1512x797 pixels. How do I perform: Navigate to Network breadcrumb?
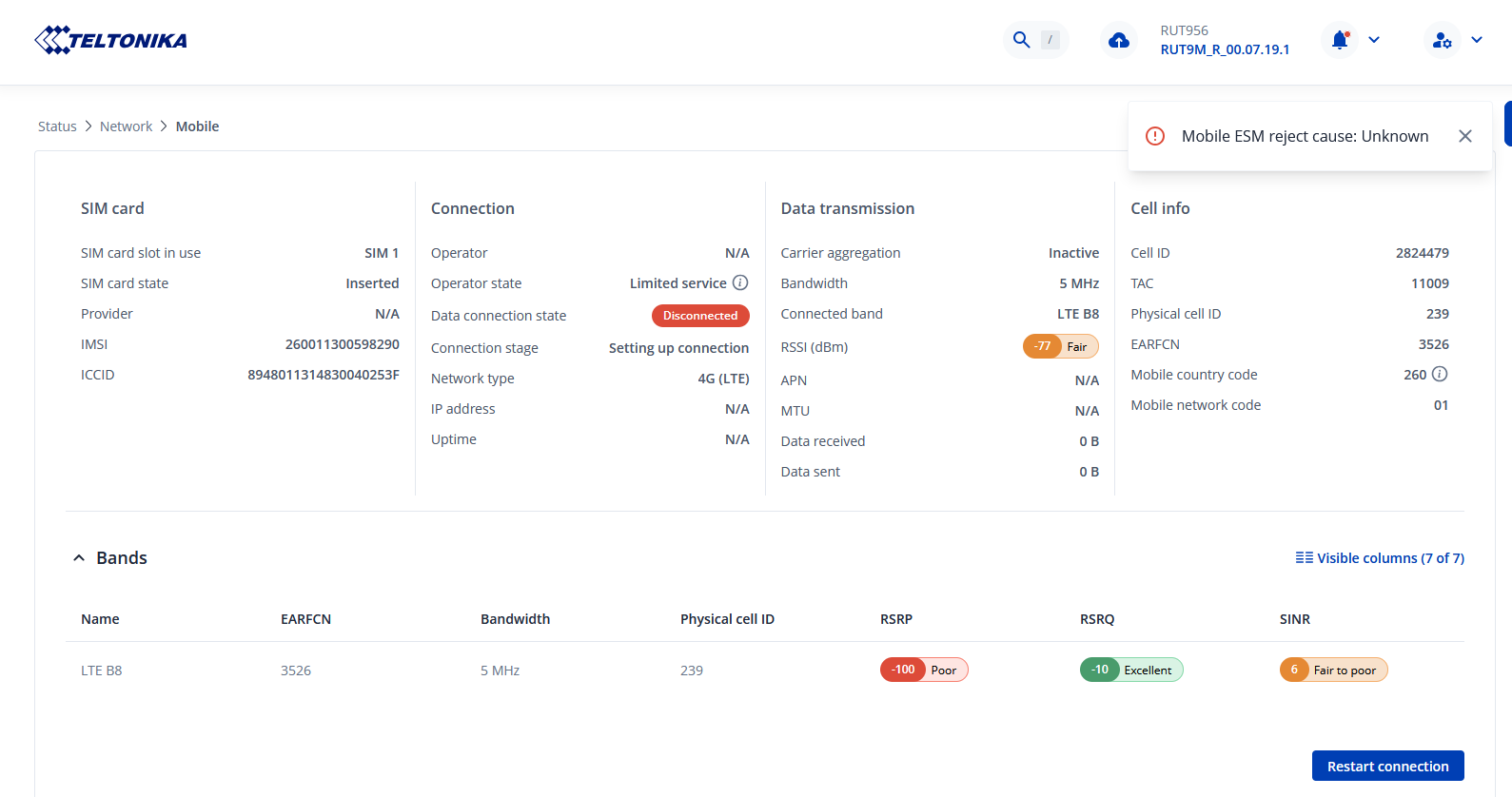pyautogui.click(x=126, y=126)
